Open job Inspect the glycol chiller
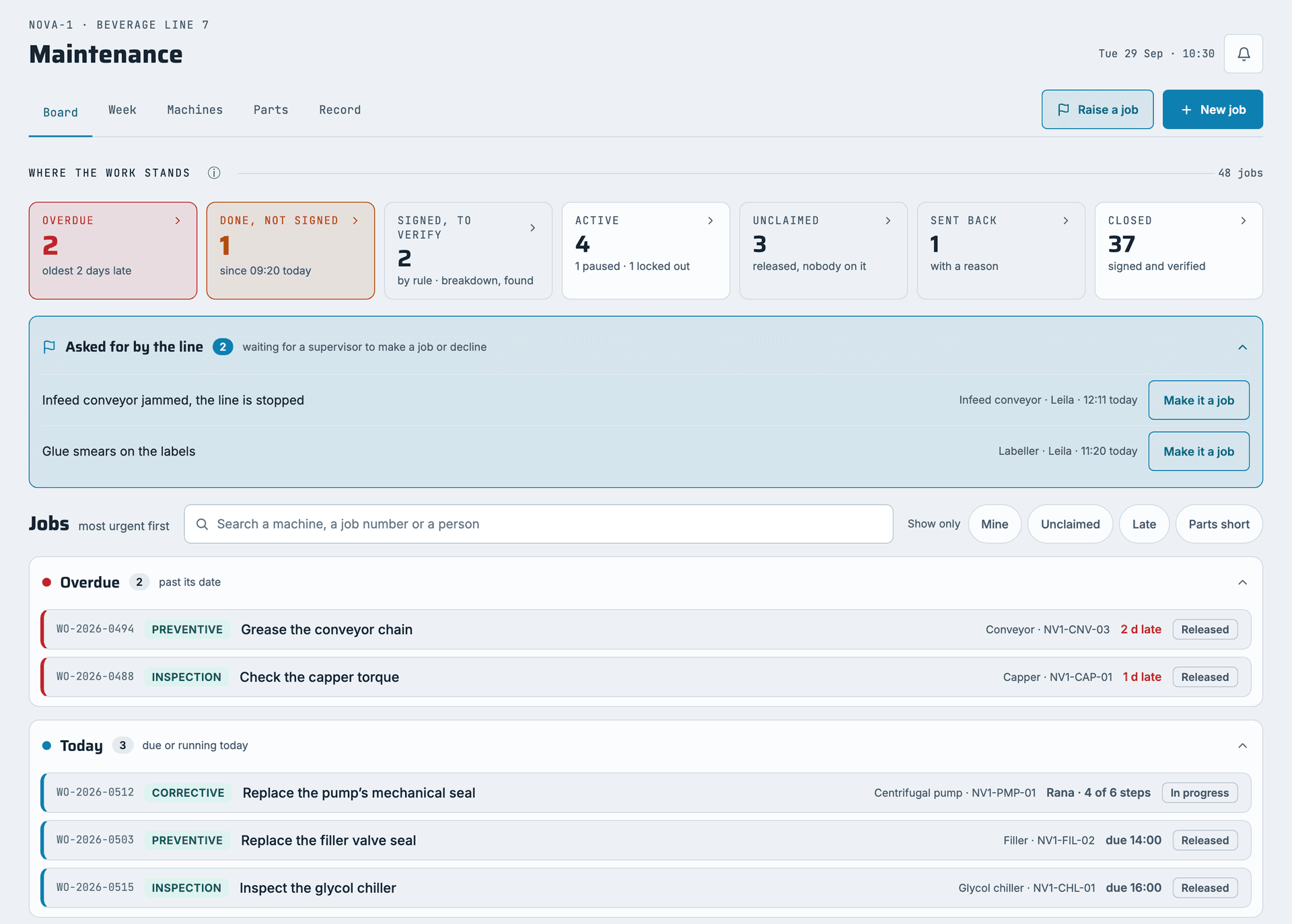 [x=646, y=888]
